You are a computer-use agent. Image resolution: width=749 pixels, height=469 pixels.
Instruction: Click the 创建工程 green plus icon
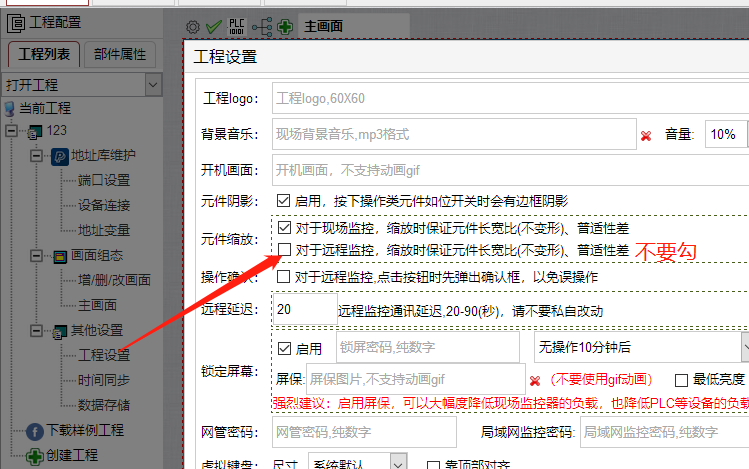36,456
